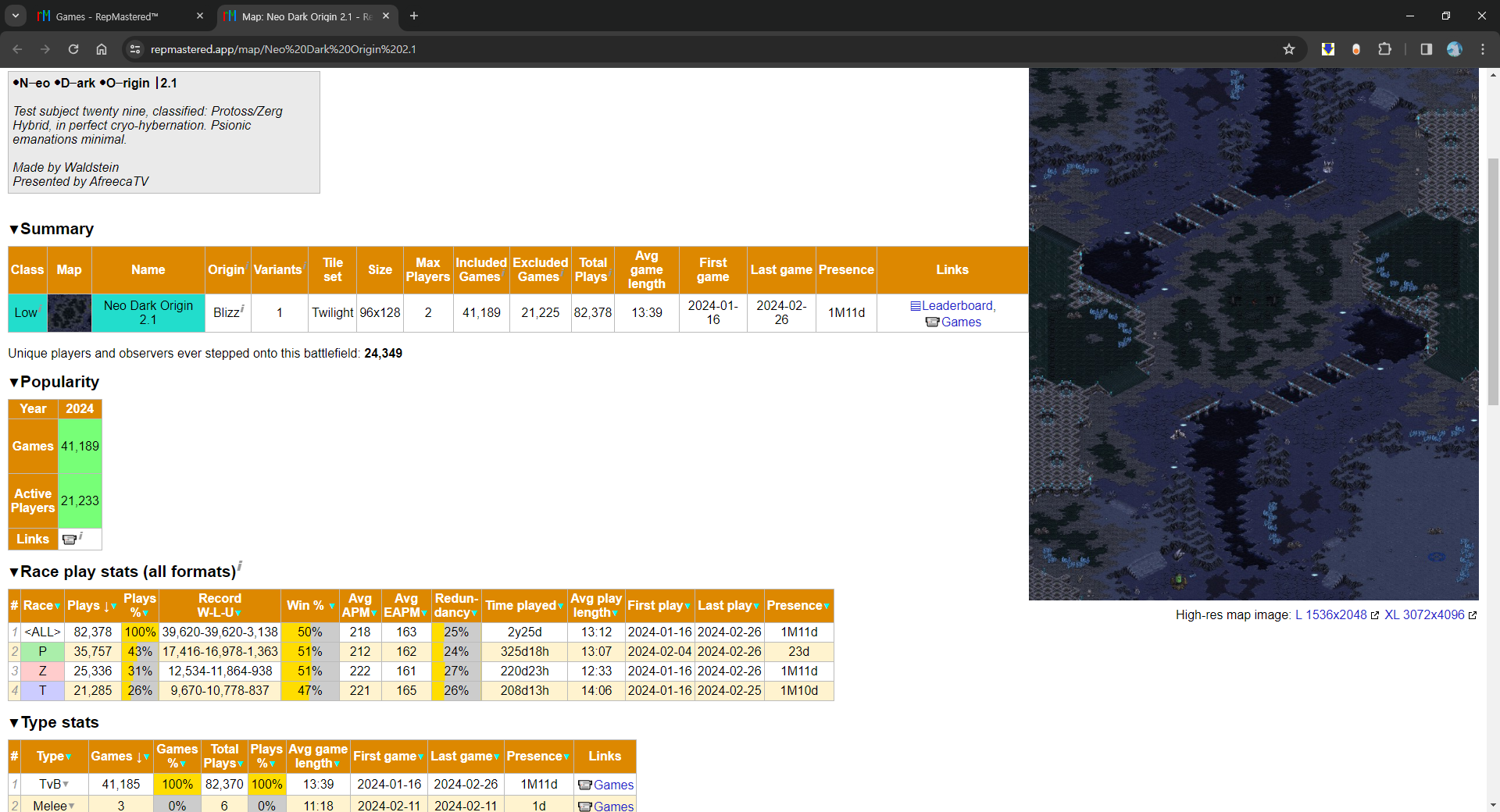Image resolution: width=1500 pixels, height=812 pixels.
Task: Click the browser back arrow
Action: [x=17, y=49]
